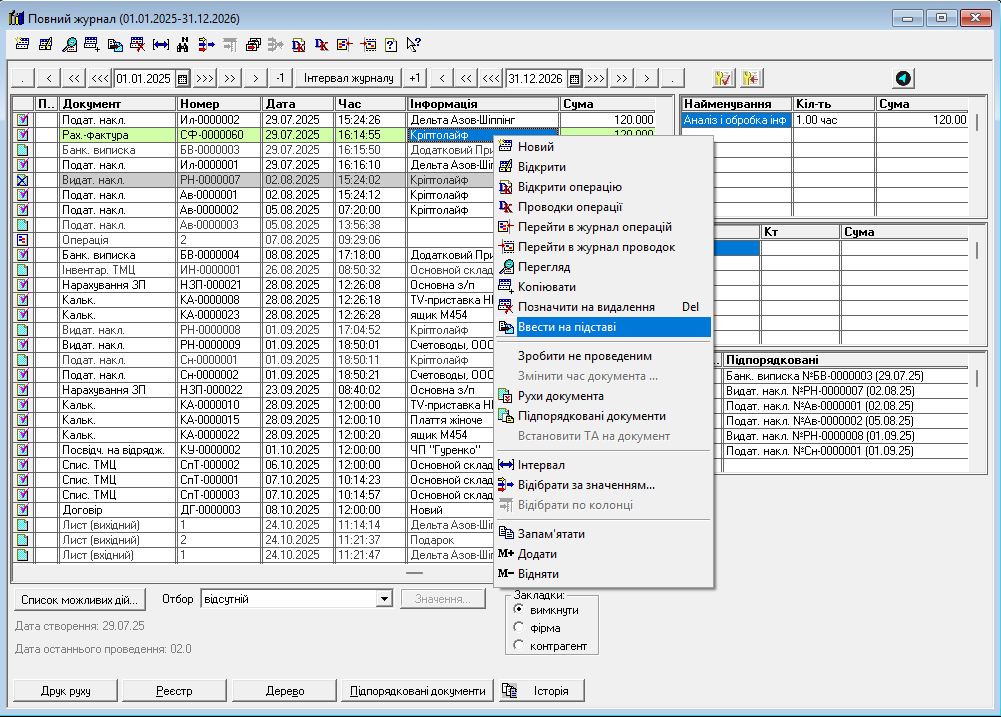Open the 'Список можливих дій...' actions list
The width and height of the screenshot is (1001, 717).
[79, 599]
